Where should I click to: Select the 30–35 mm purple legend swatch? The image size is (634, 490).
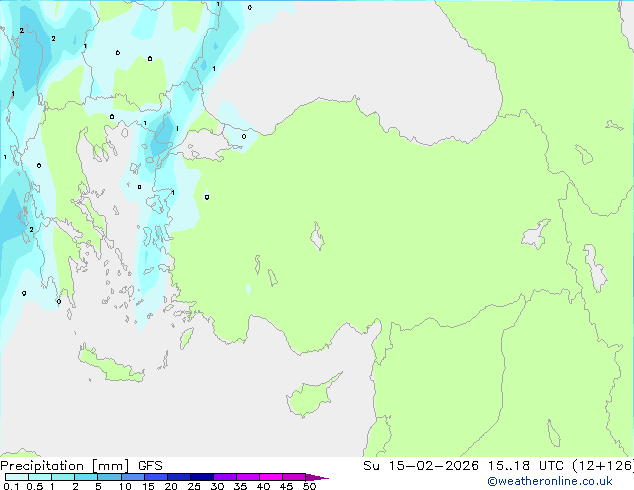(225, 477)
